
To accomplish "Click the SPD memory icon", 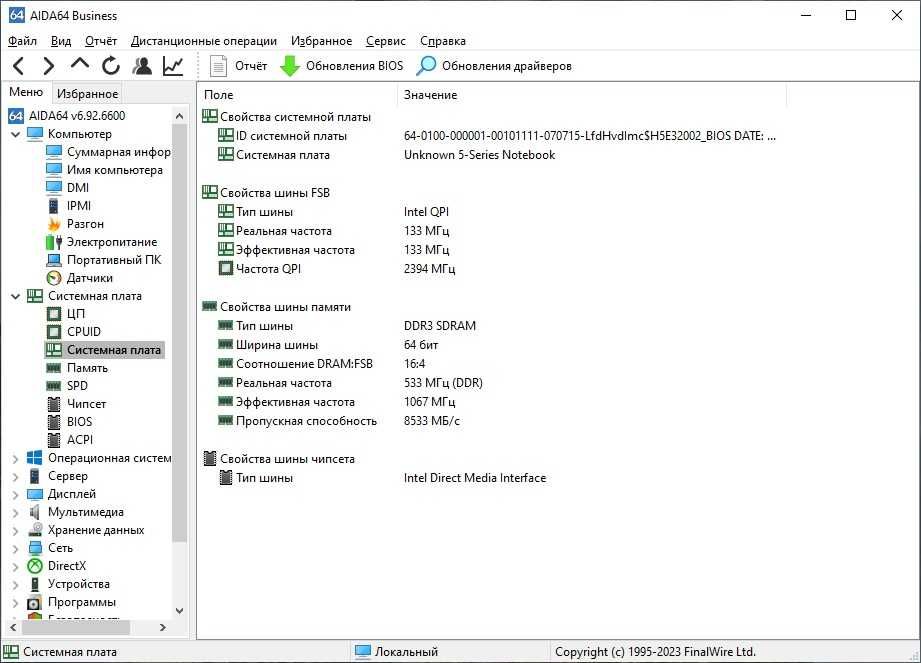I will [54, 386].
